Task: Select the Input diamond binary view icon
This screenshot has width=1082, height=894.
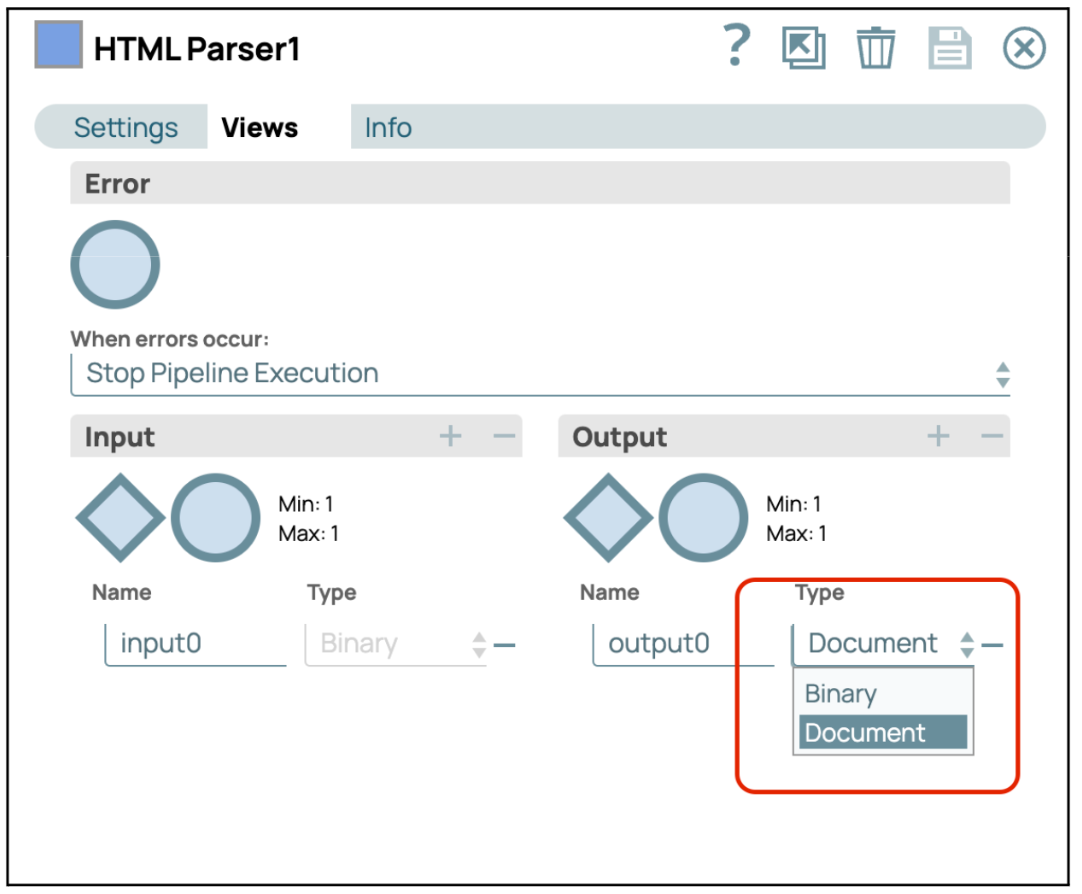Action: coord(120,518)
